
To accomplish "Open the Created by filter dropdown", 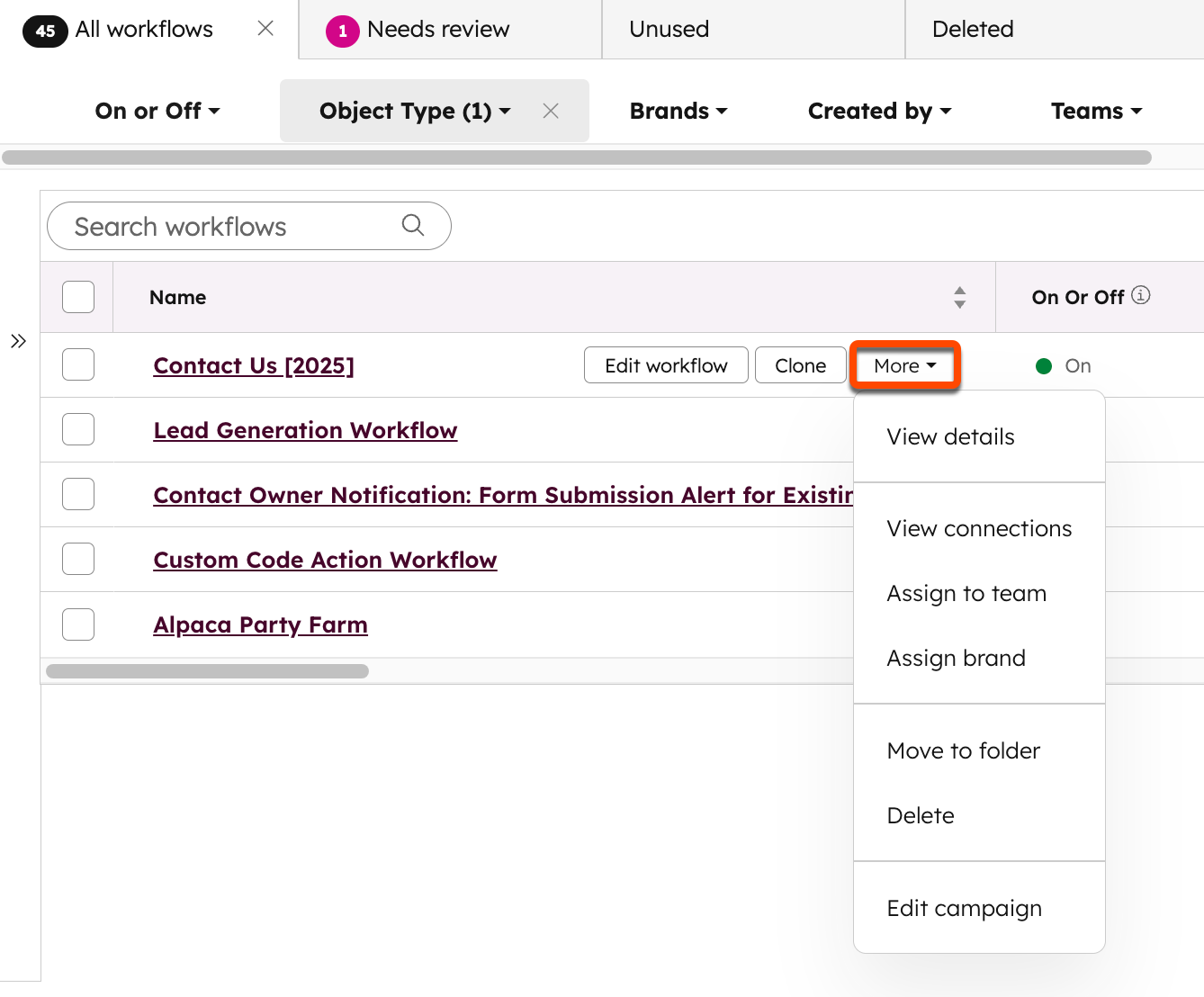I will [879, 111].
